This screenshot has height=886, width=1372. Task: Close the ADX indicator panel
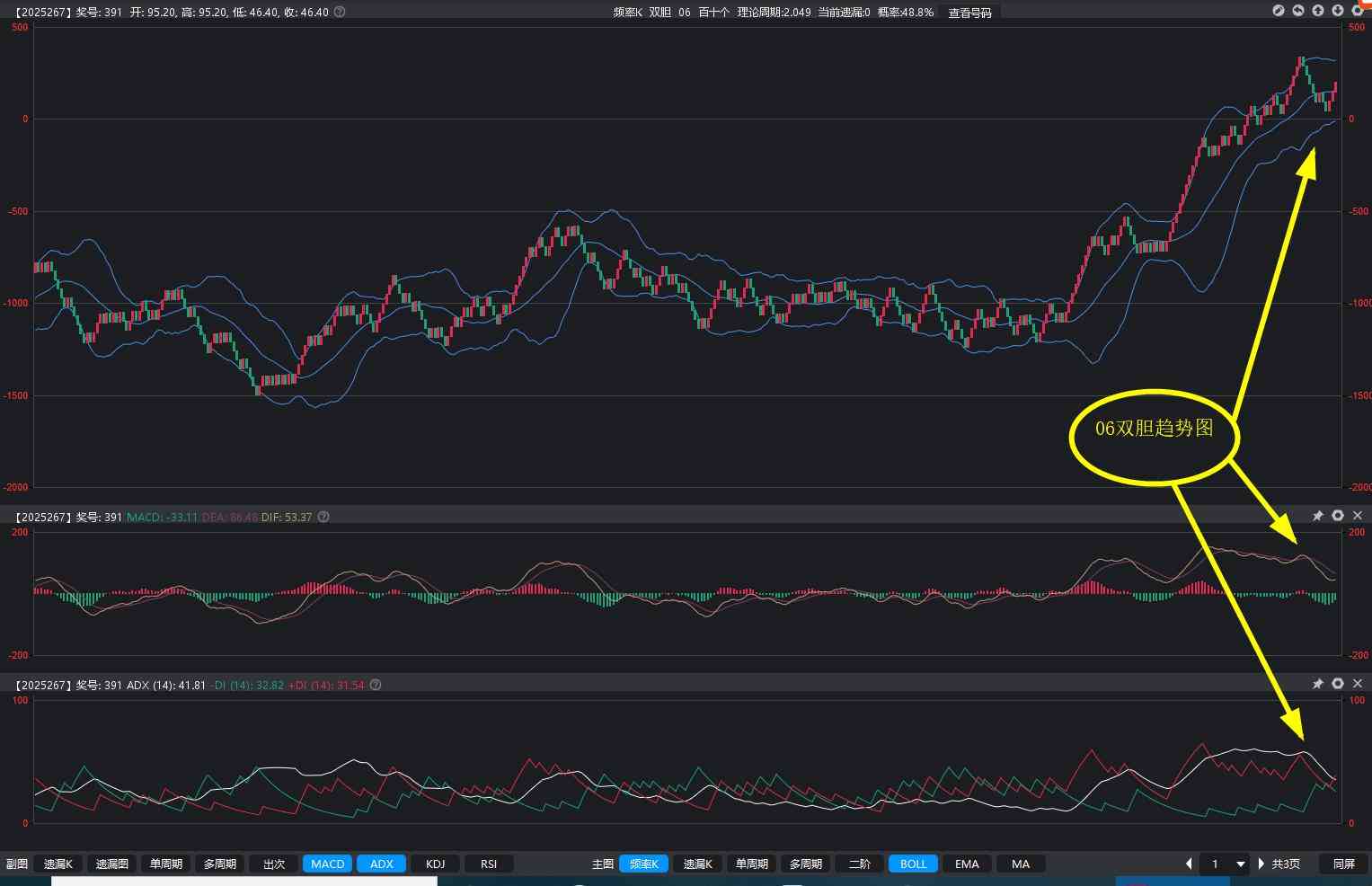tap(1358, 684)
